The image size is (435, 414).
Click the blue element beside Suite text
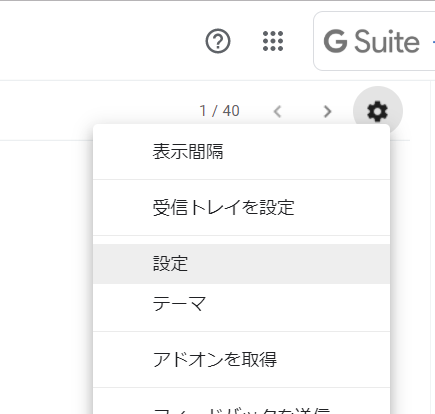[x=433, y=42]
